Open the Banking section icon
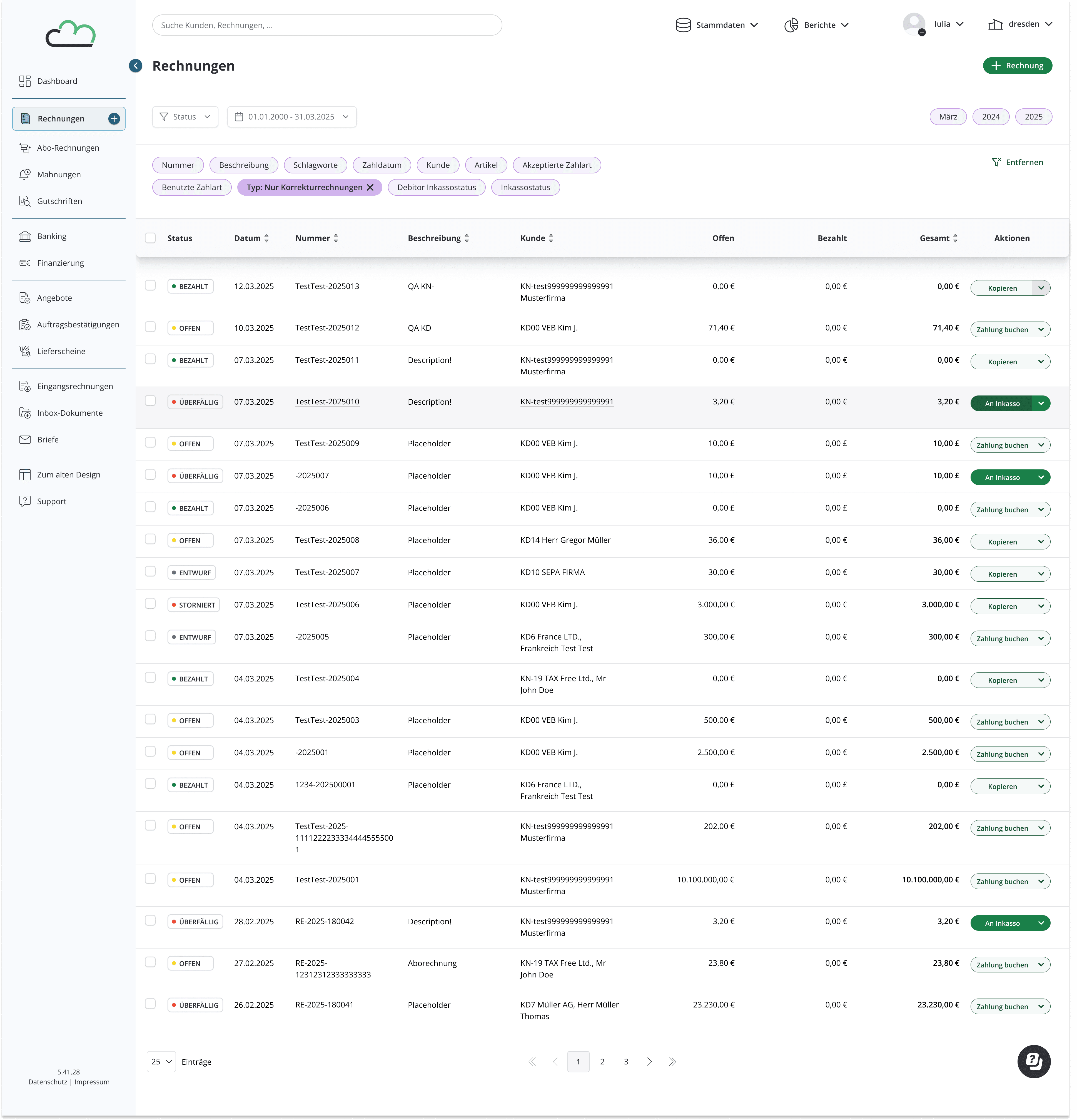Screen dimensions: 1077x1120 click(x=24, y=237)
